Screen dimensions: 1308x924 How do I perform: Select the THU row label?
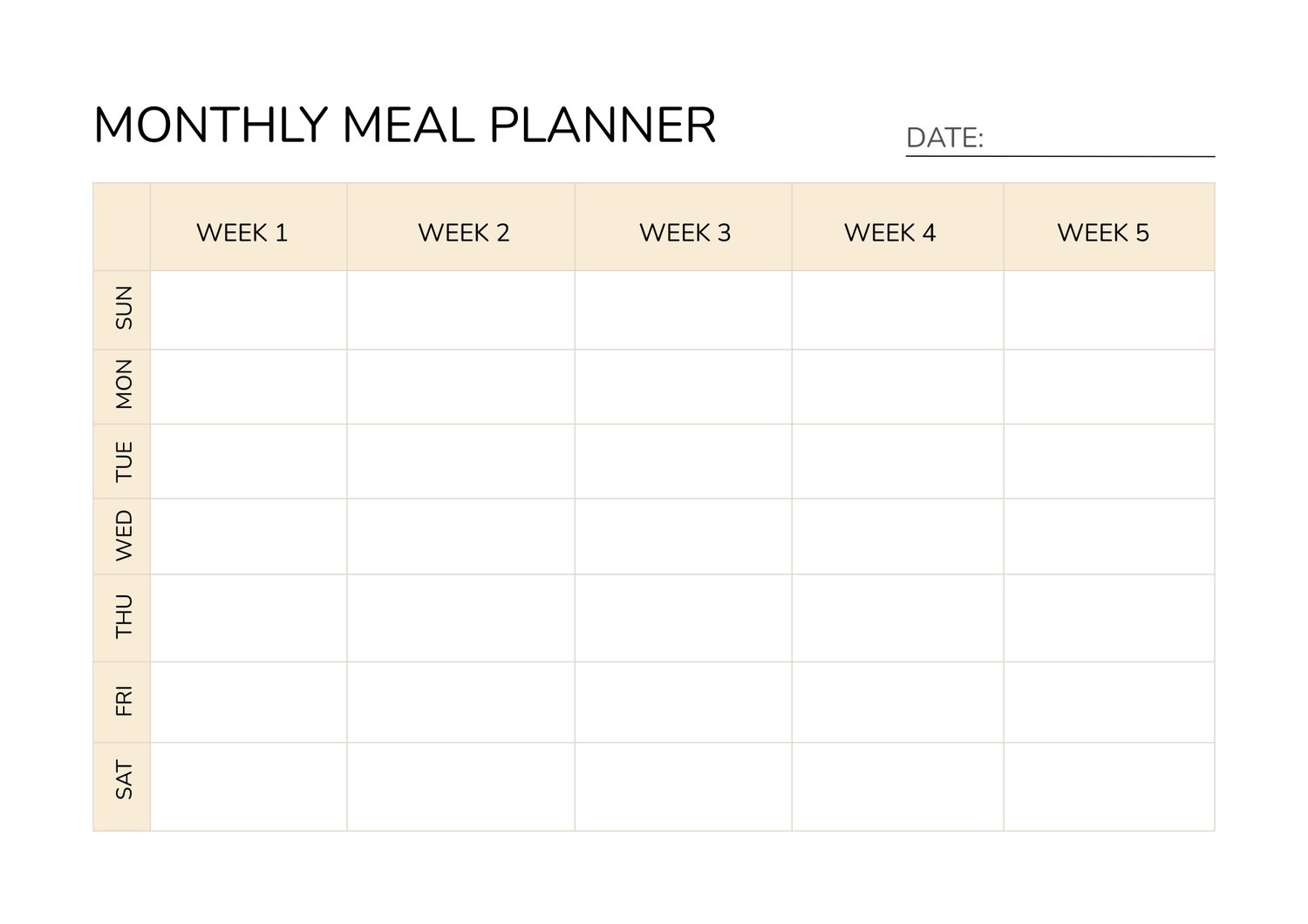[x=124, y=616]
